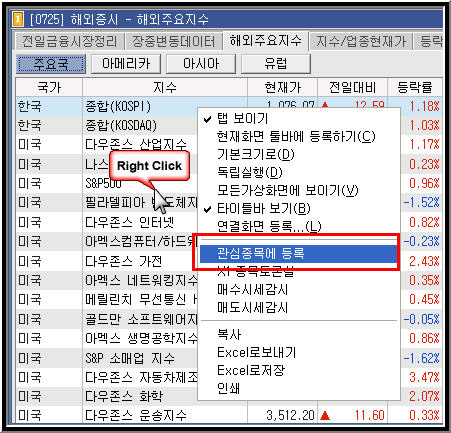Open the 지수/업종현재가 tab
The width and height of the screenshot is (451, 433).
pyautogui.click(x=361, y=42)
